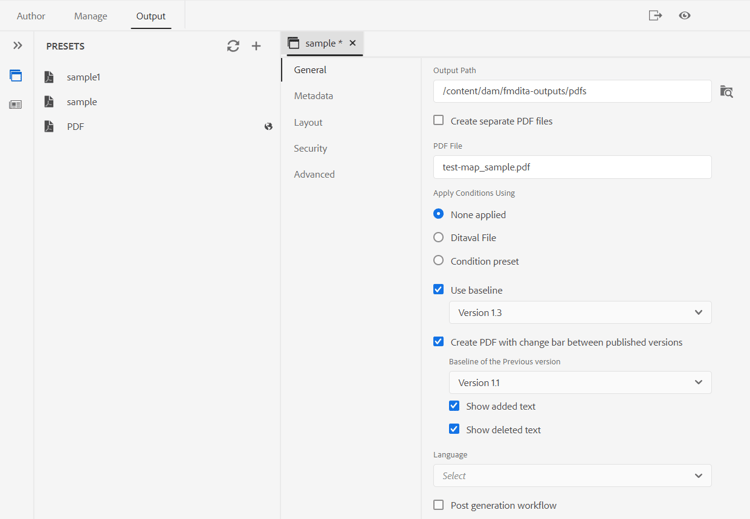
Task: Open the Metadata settings section
Action: point(313,96)
